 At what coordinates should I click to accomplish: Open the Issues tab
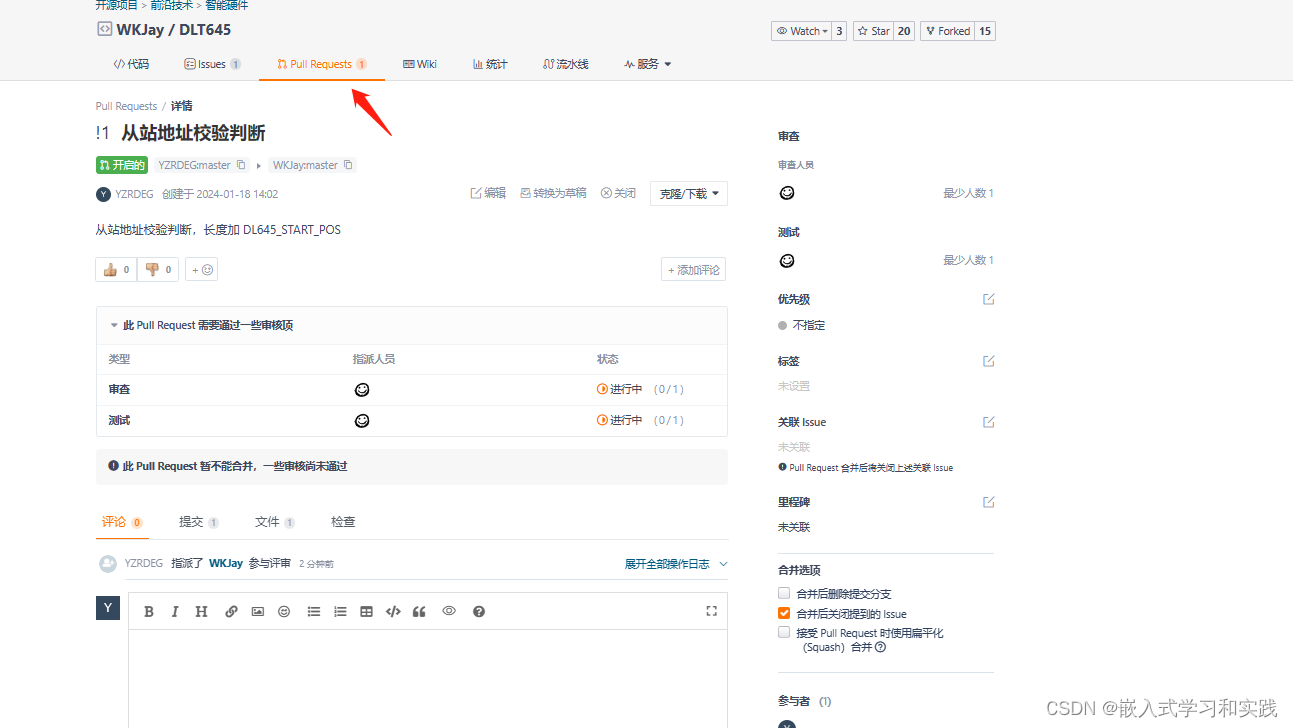(x=212, y=64)
